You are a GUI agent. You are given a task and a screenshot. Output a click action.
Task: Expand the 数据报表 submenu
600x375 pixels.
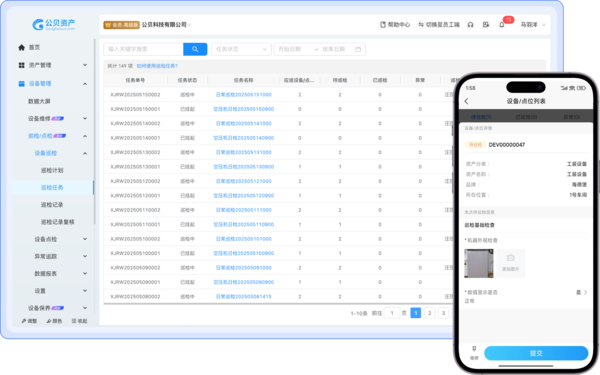click(85, 274)
